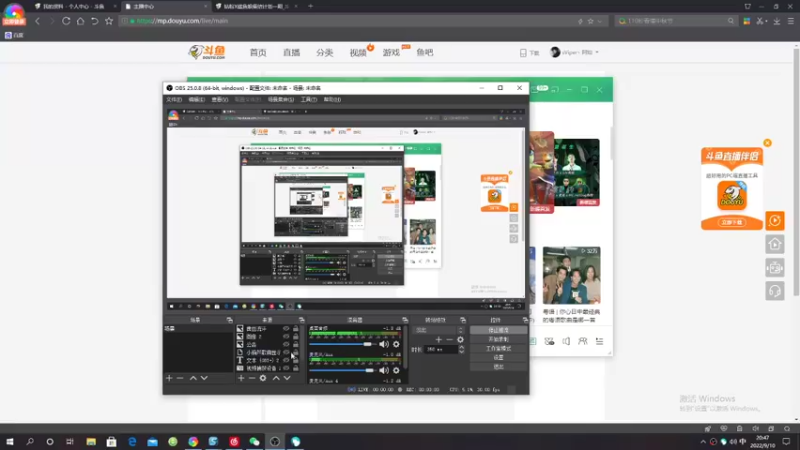Pop out the Scene Transitions dock panel

(463, 320)
